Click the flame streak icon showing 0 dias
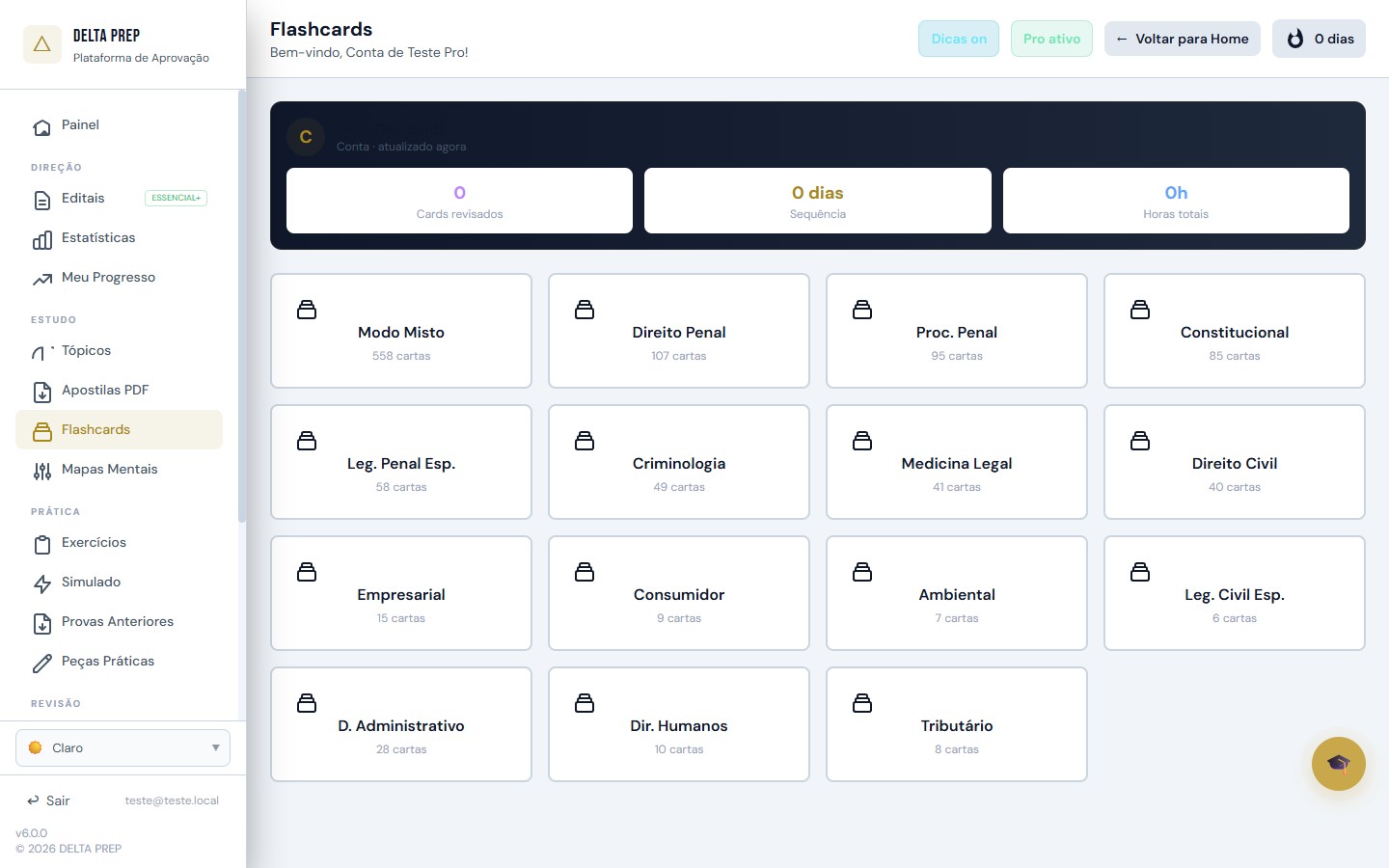This screenshot has width=1389, height=868. coord(1295,39)
